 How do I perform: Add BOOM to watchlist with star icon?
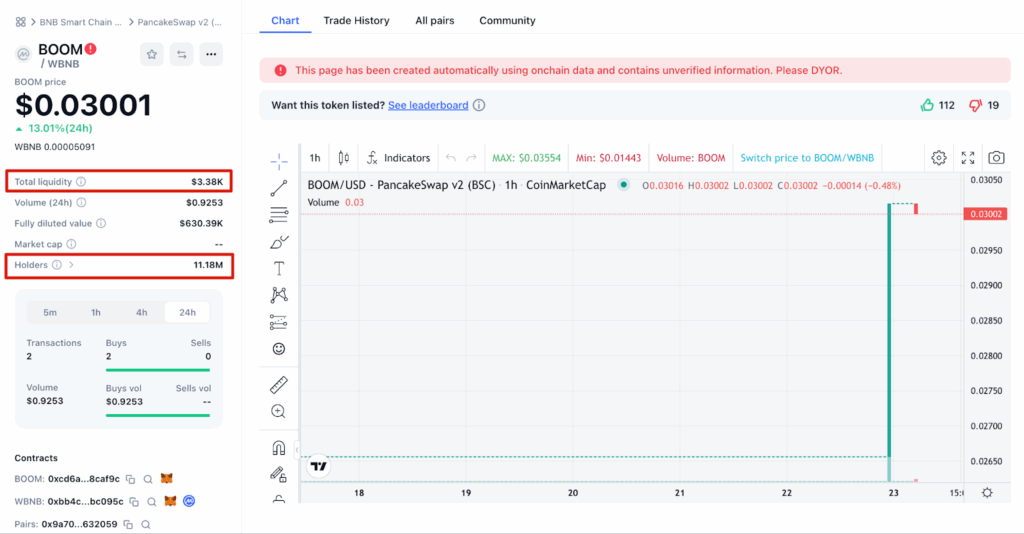click(152, 54)
